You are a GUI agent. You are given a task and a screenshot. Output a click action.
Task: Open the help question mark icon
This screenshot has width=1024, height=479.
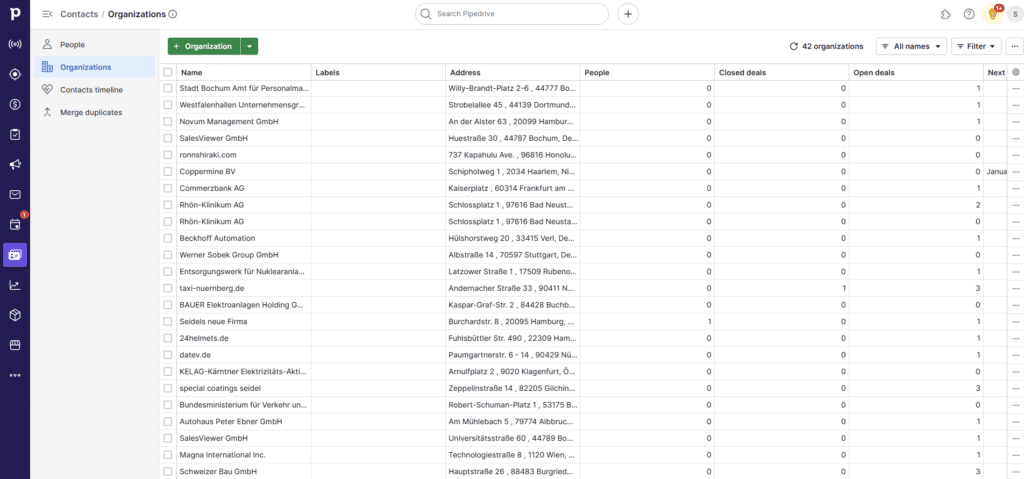point(969,14)
